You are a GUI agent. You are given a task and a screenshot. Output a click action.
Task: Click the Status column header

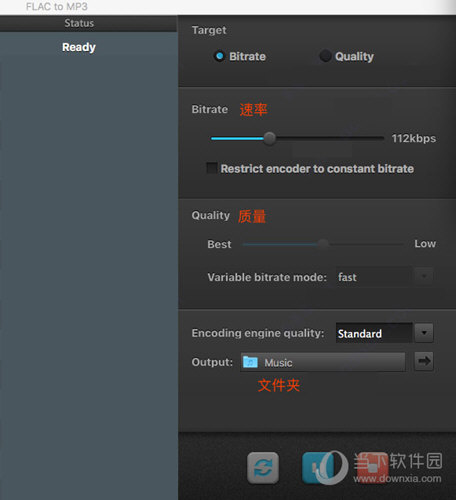(x=79, y=23)
